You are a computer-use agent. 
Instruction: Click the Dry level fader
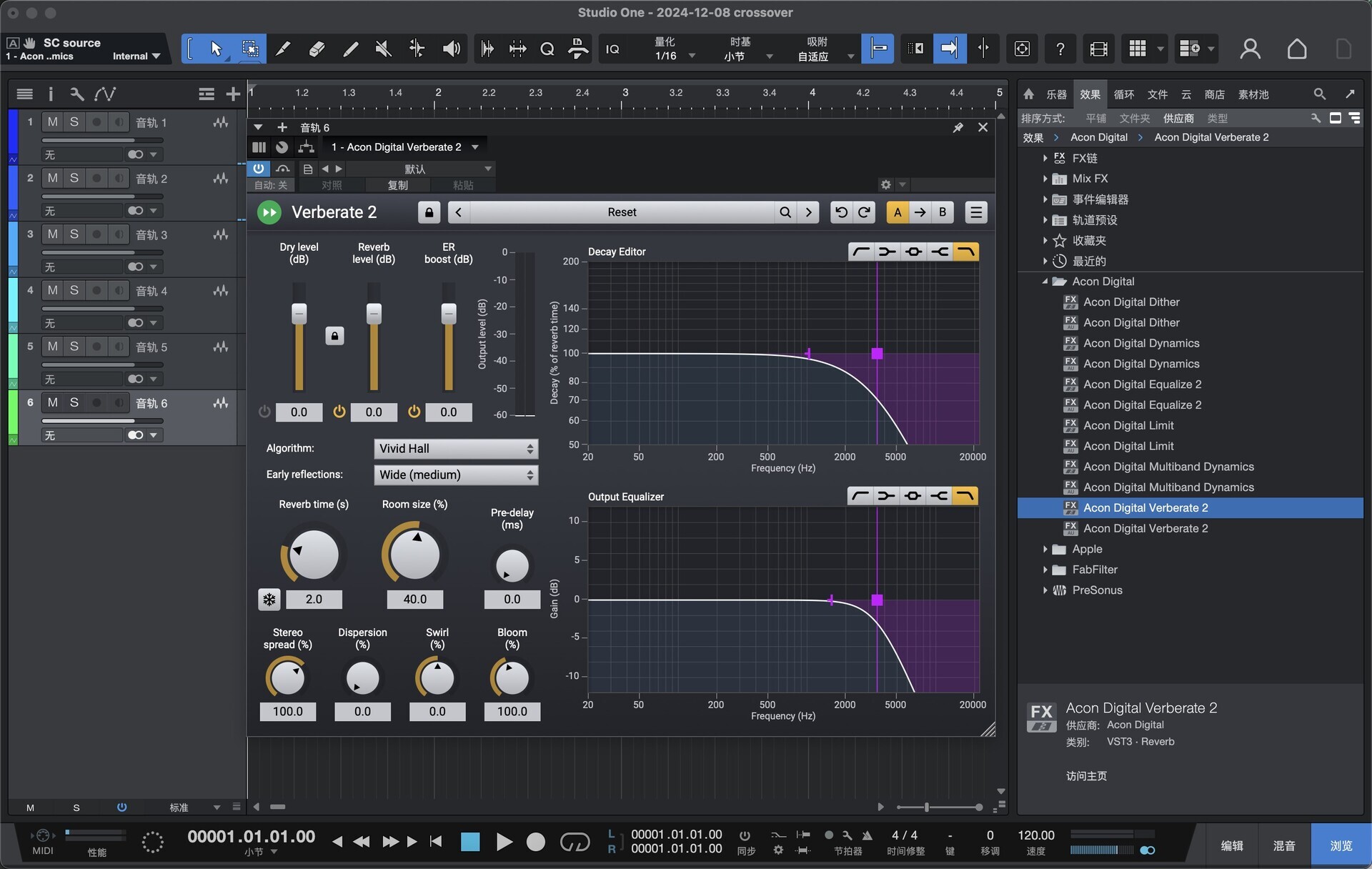coord(299,314)
